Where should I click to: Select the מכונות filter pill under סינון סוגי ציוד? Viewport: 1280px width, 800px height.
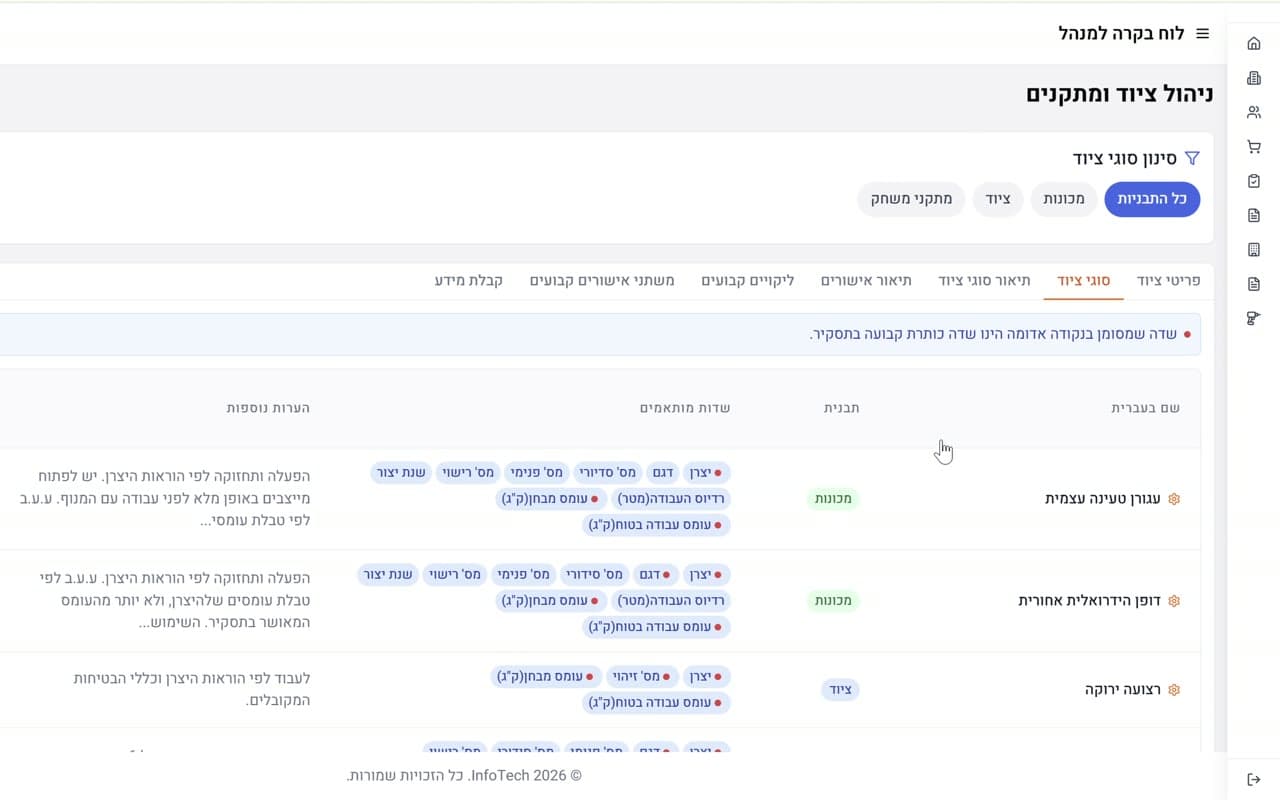(1064, 199)
